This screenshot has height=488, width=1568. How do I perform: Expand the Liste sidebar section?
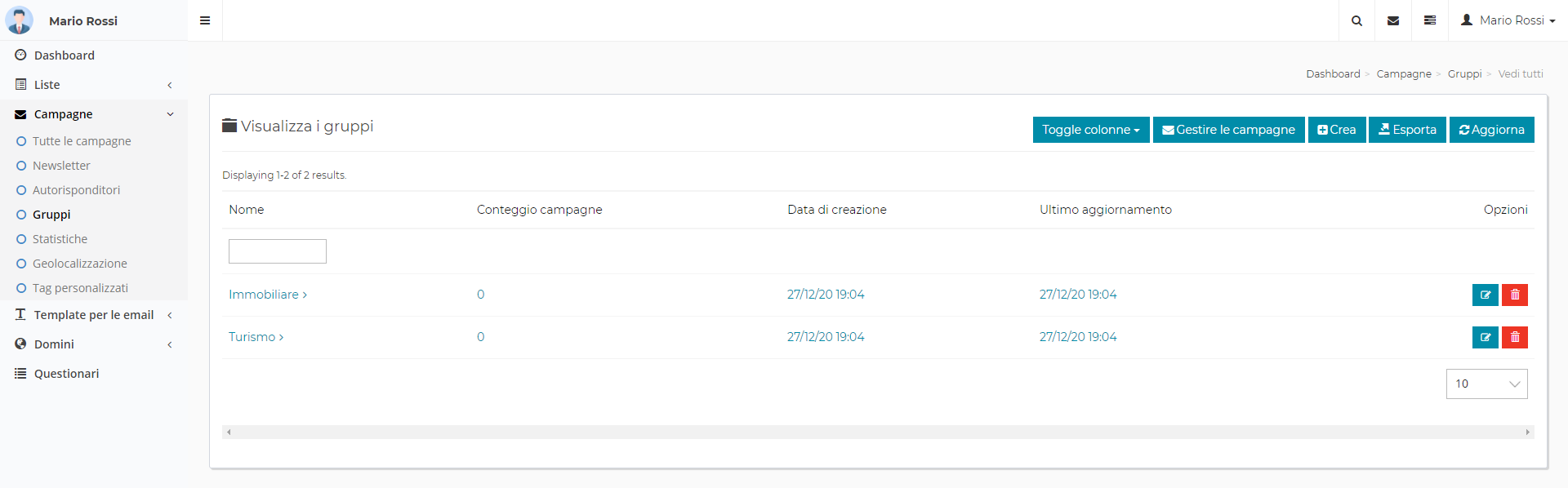click(x=94, y=85)
